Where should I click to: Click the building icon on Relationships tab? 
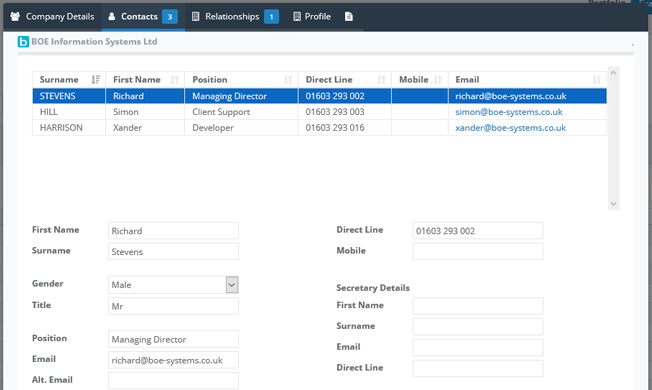click(195, 17)
